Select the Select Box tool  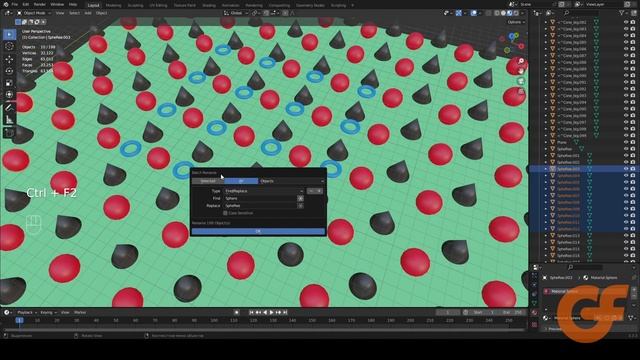pyautogui.click(x=9, y=35)
